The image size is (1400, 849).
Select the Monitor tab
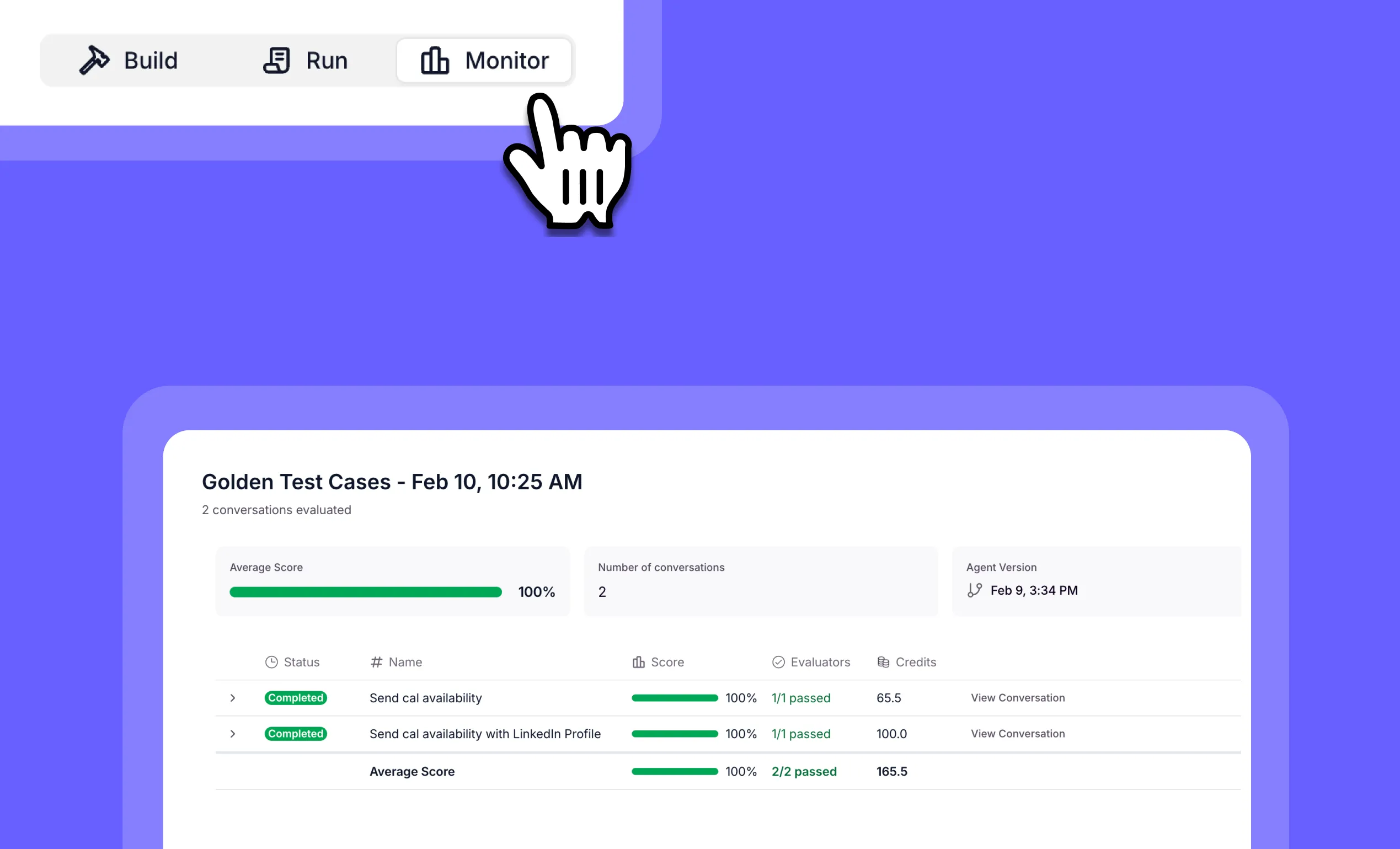(x=484, y=60)
